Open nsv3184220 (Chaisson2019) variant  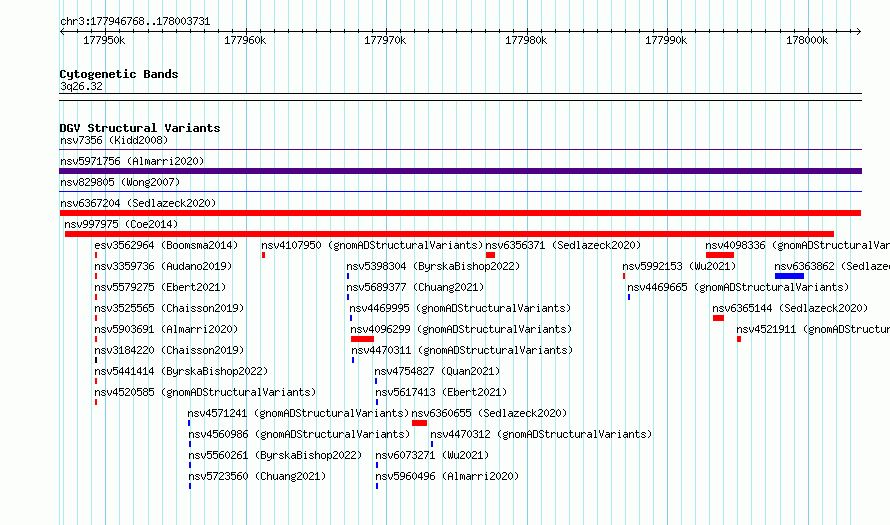pyautogui.click(x=169, y=350)
